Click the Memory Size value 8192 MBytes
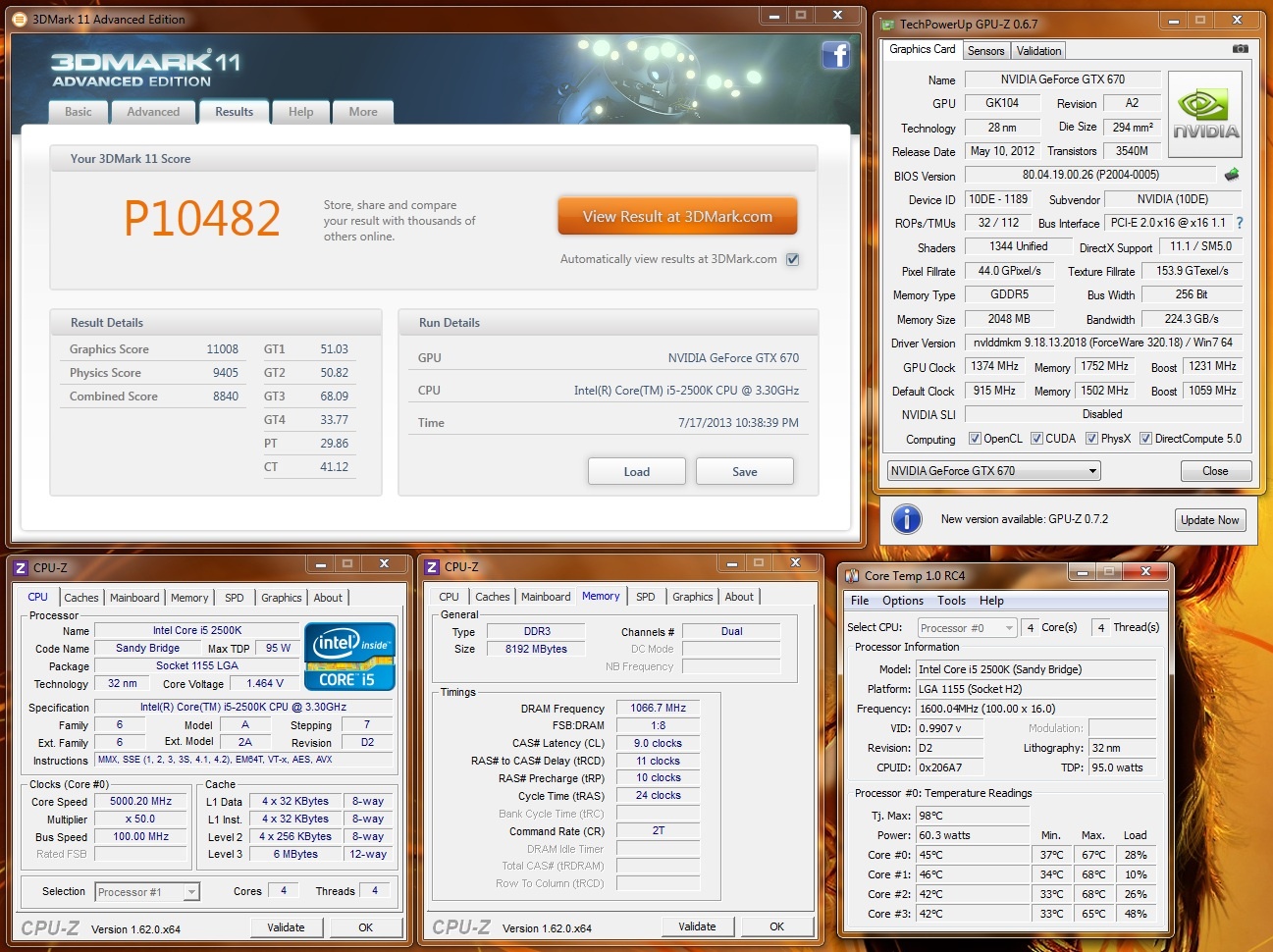The height and width of the screenshot is (952, 1273). 536,649
